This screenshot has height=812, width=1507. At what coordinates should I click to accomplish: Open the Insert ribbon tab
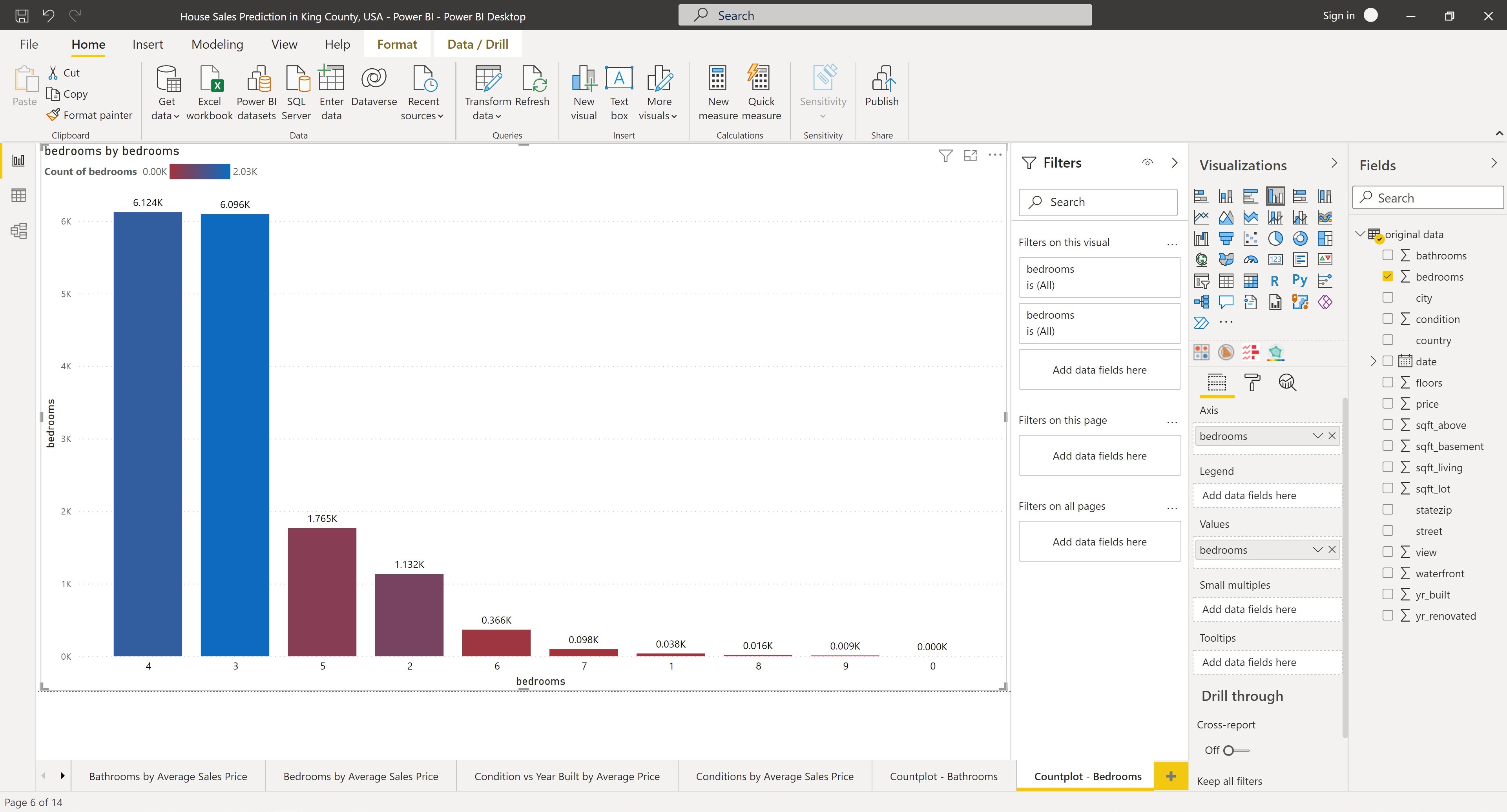coord(148,44)
